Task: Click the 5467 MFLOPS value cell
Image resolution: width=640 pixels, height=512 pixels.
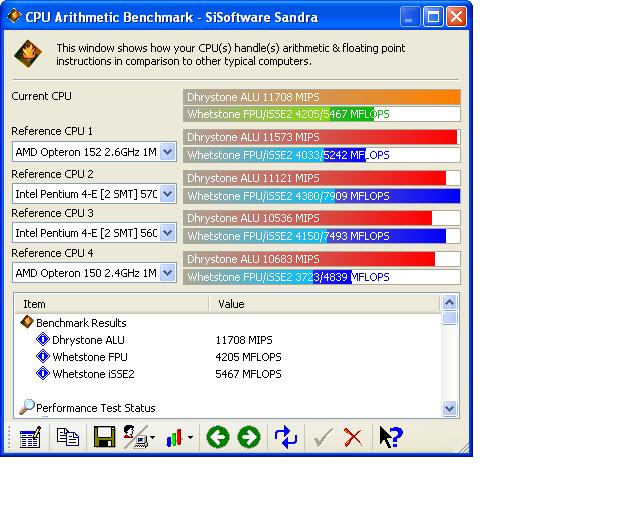Action: 248,374
